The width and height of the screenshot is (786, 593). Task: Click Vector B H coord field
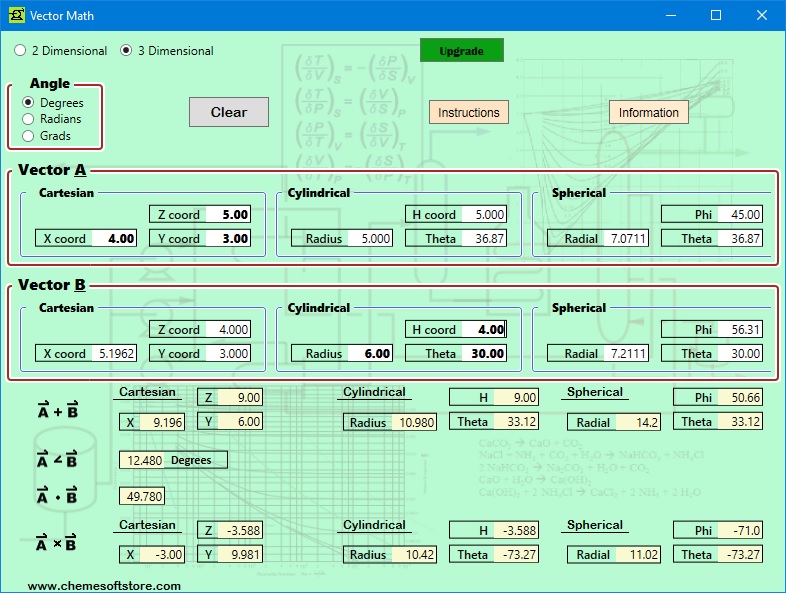point(484,329)
